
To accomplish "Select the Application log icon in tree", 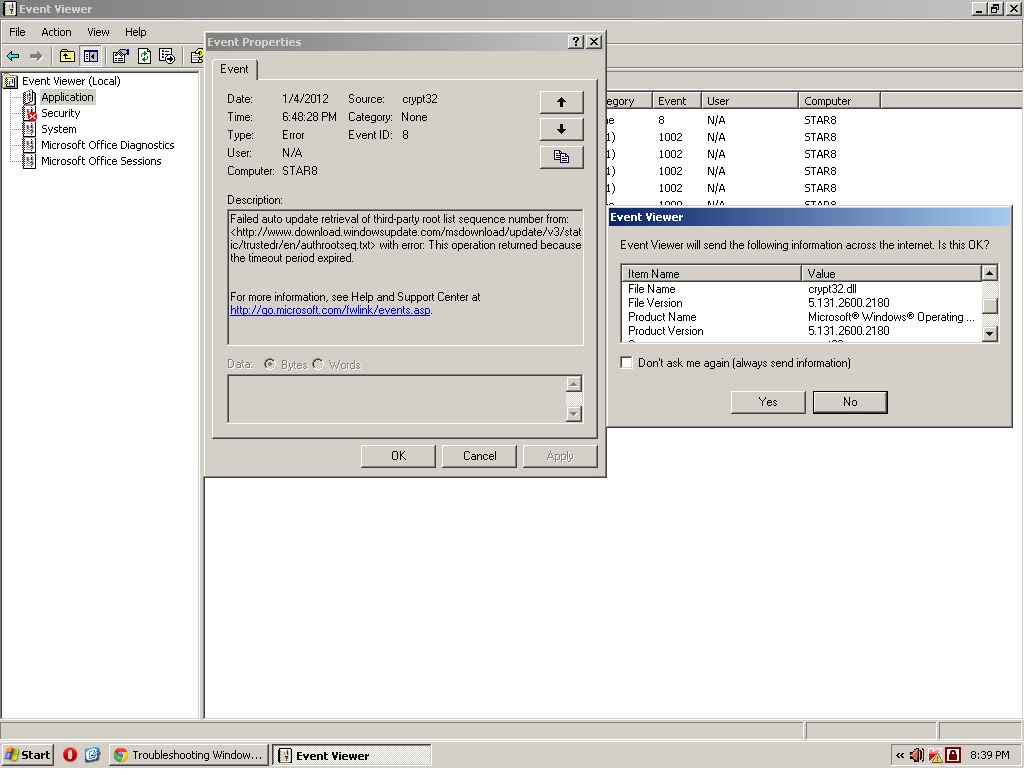I will tap(30, 97).
